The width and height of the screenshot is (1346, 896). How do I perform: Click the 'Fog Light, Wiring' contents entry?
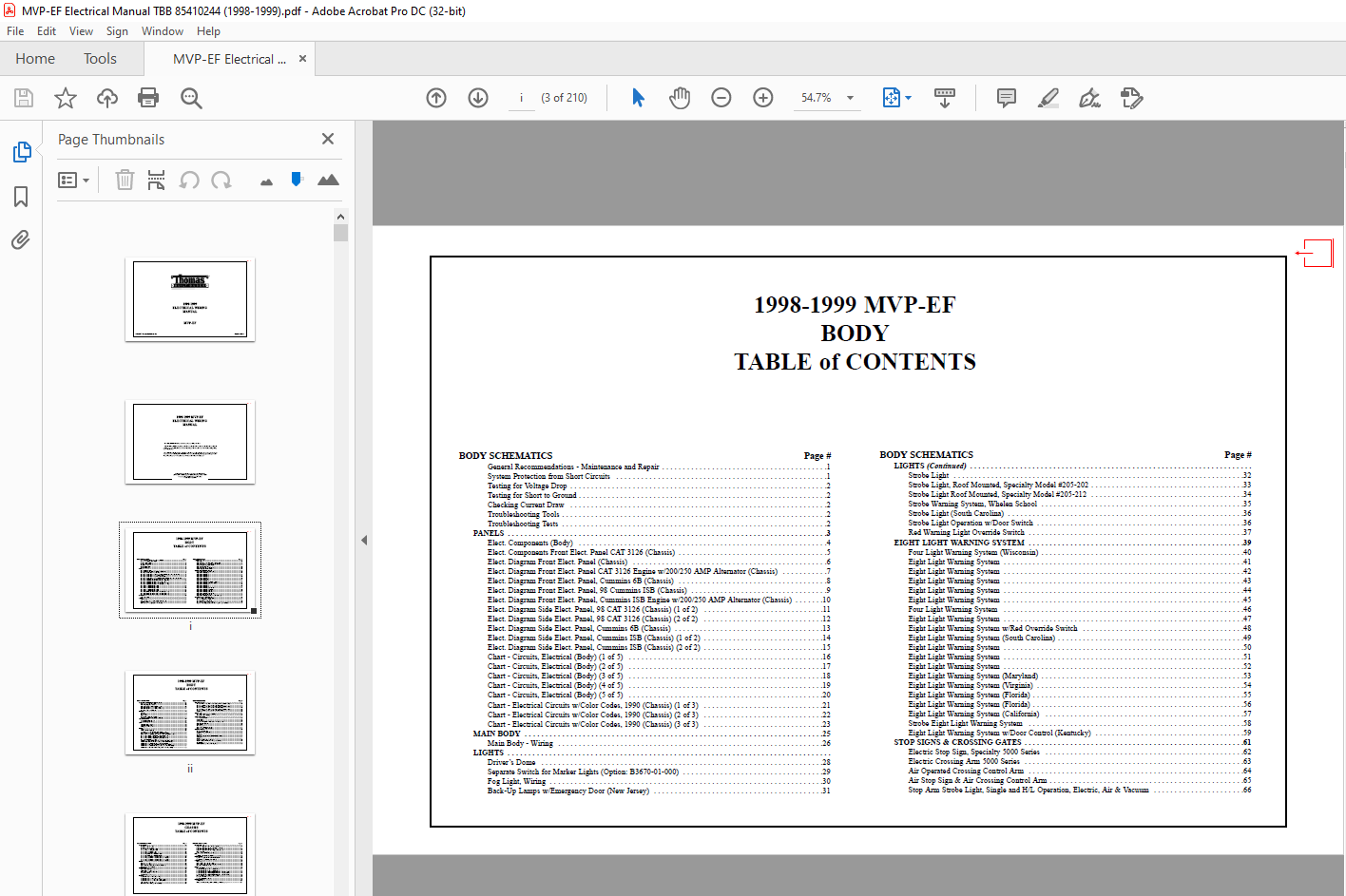tap(516, 781)
